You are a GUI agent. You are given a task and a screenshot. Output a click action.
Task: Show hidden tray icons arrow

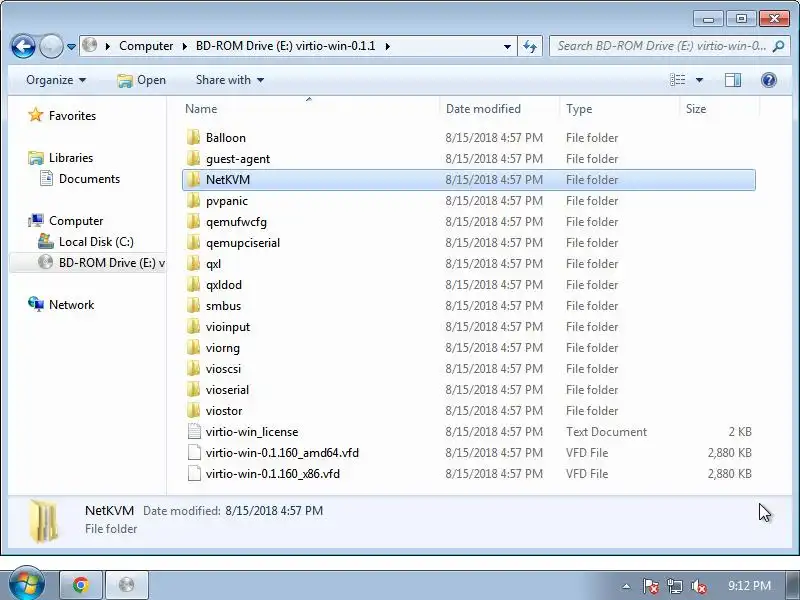[x=626, y=586]
